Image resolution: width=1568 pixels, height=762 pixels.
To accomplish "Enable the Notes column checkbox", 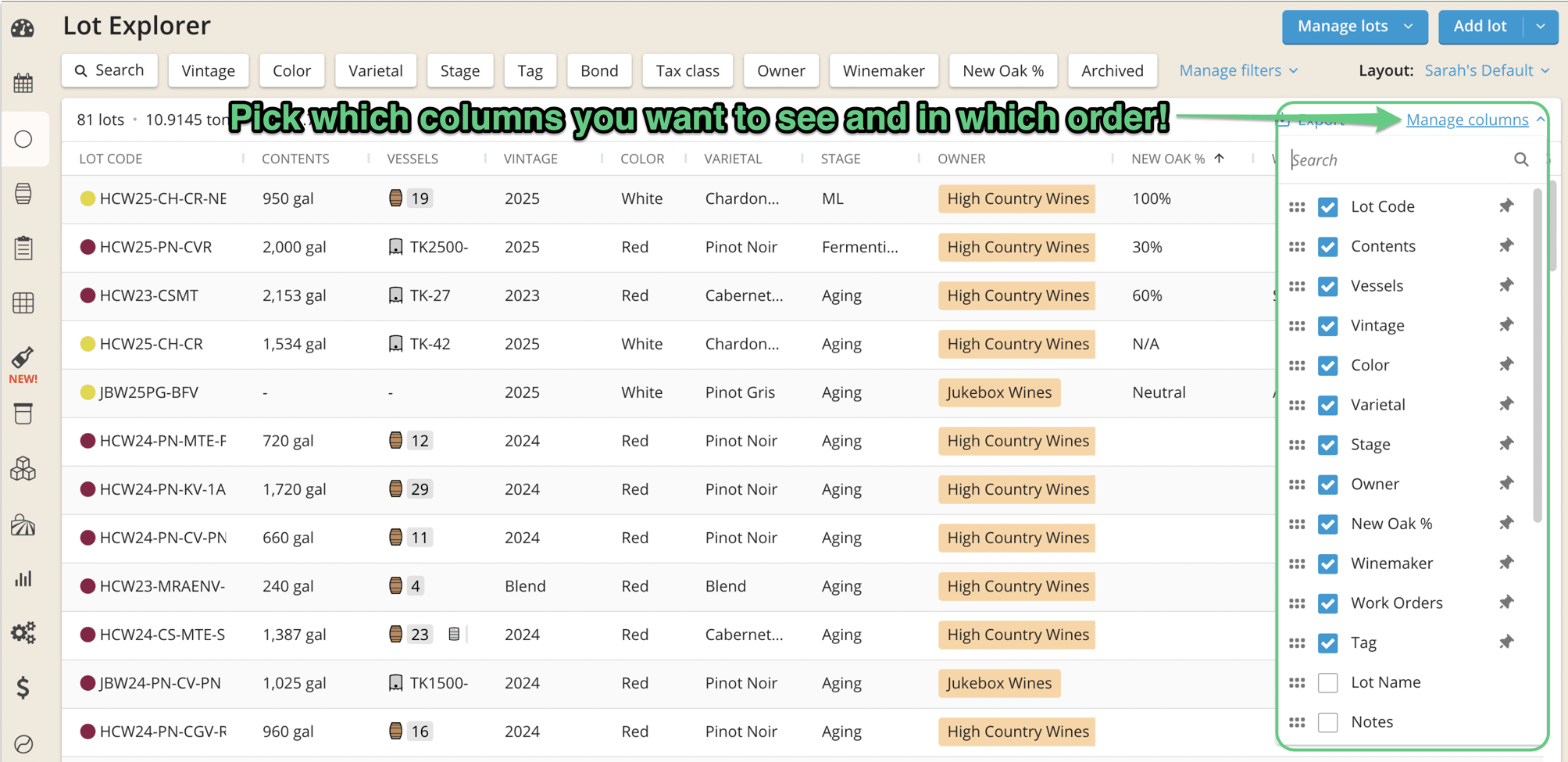I will click(x=1327, y=722).
